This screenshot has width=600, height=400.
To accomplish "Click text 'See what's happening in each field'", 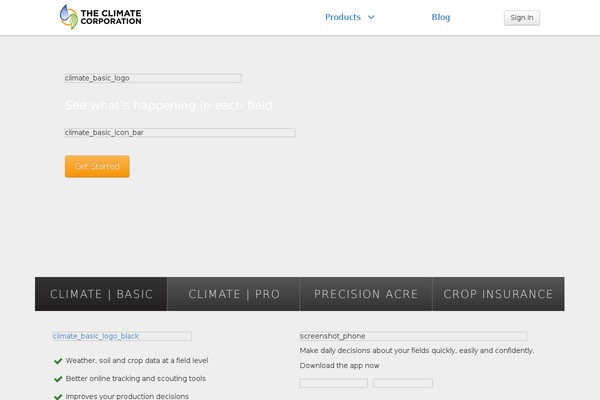I will coord(169,105).
